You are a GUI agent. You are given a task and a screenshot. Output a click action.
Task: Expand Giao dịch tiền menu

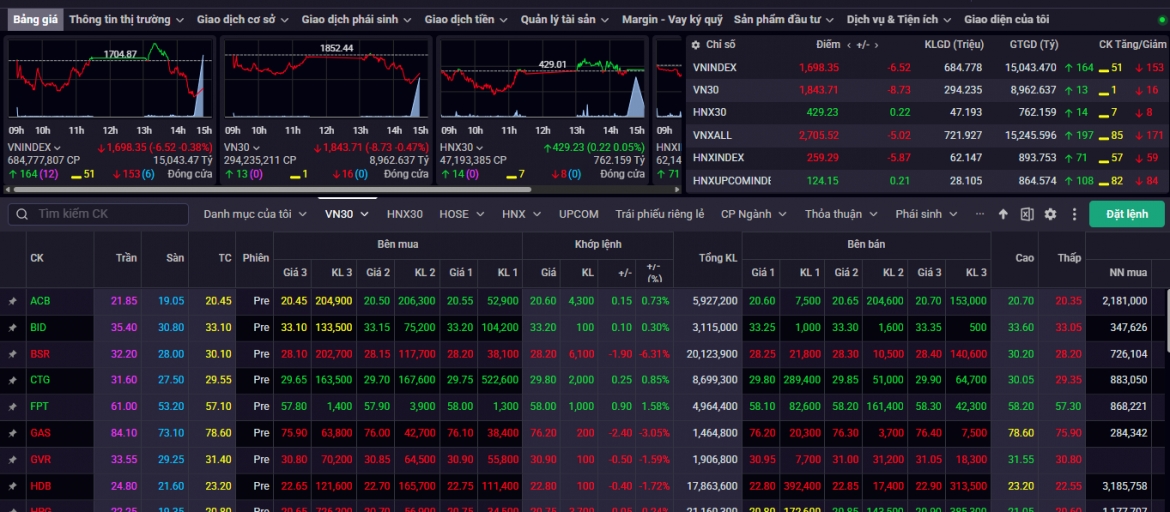pos(466,19)
